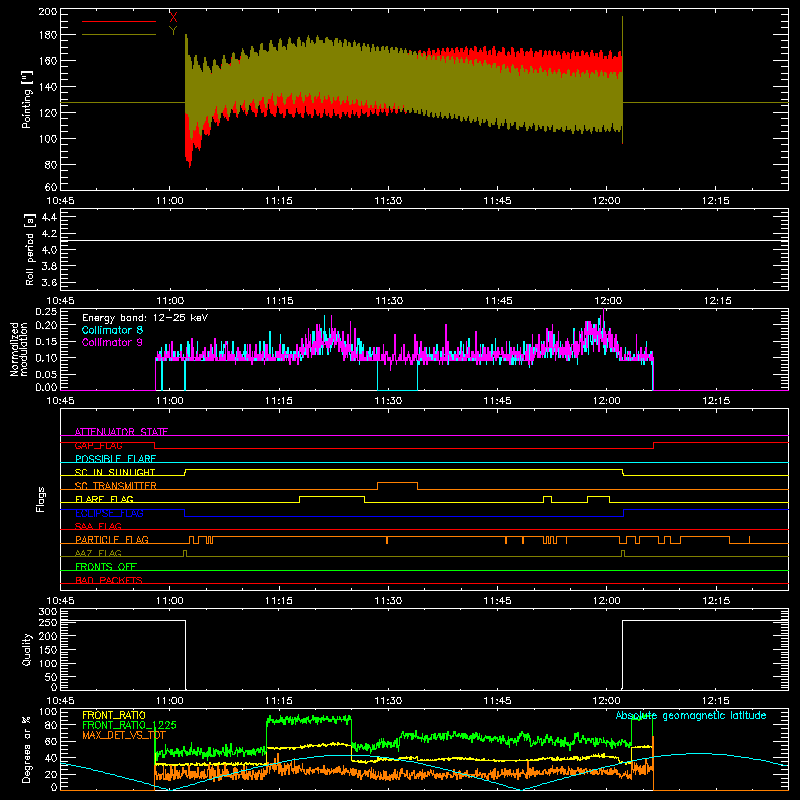Click the BAD_PACKETS flag label
This screenshot has width=800, height=800.
click(109, 580)
